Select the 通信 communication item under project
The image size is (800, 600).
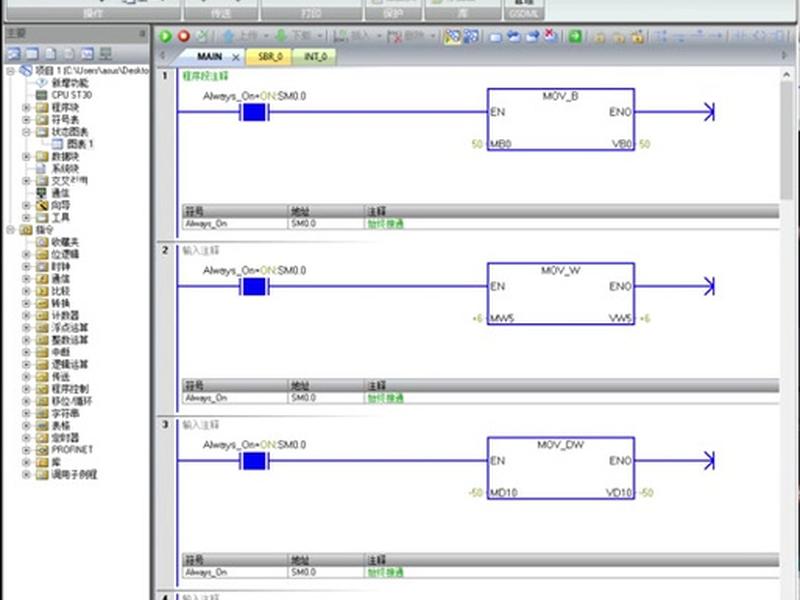[60, 193]
